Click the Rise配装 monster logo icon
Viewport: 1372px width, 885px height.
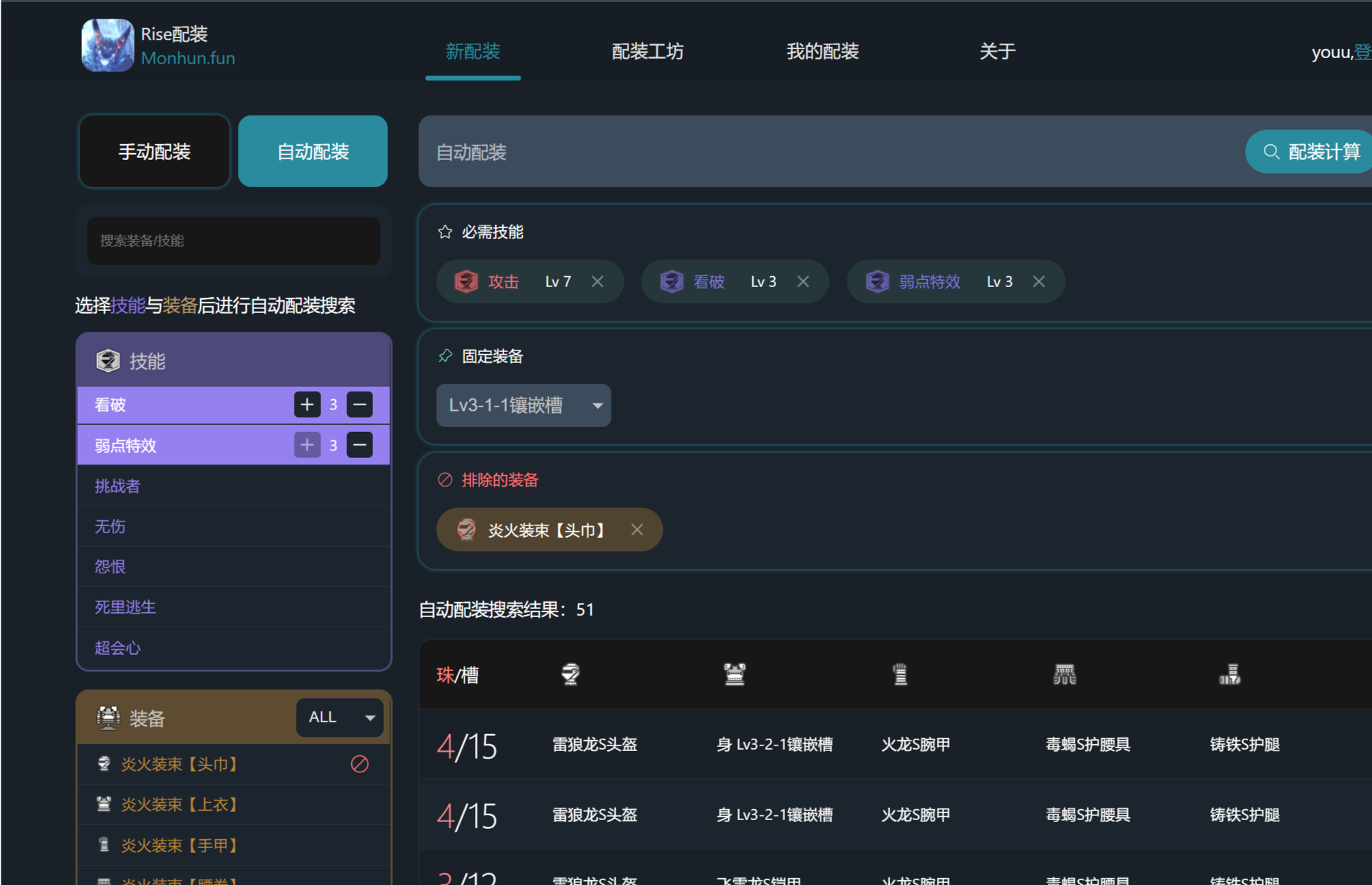coord(107,45)
